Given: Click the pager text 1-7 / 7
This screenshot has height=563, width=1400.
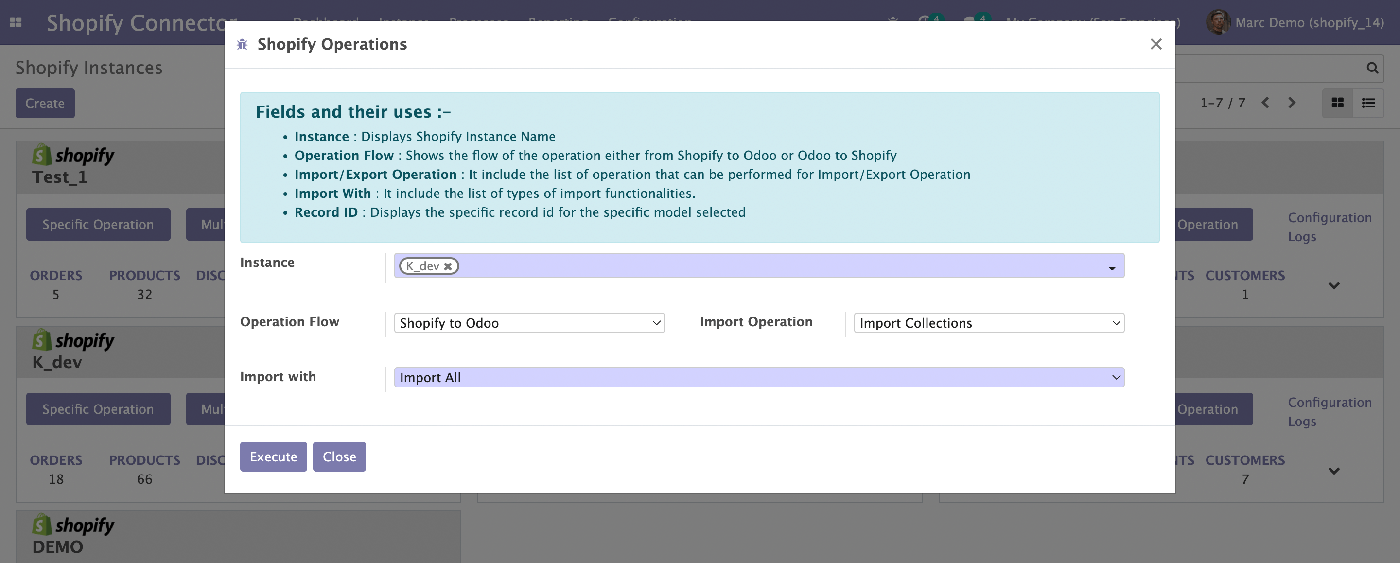Looking at the screenshot, I should (x=1223, y=103).
